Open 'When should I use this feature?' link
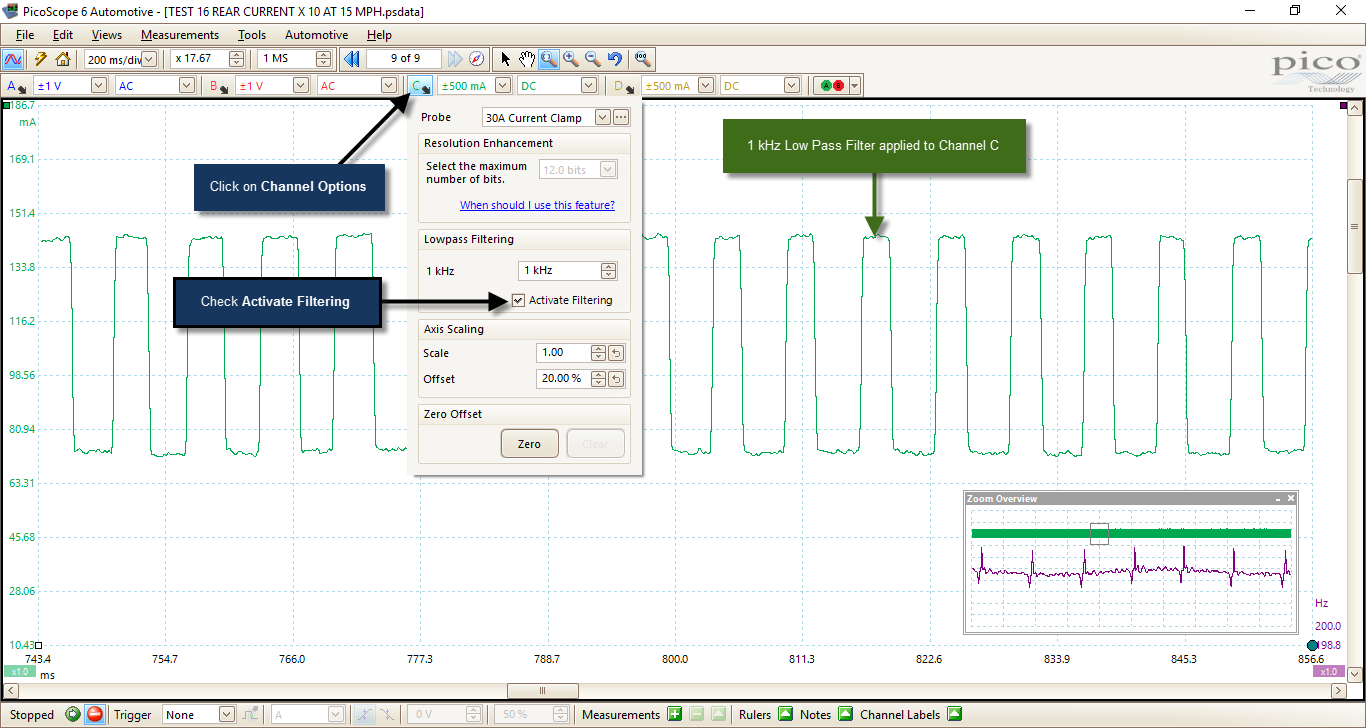 537,205
